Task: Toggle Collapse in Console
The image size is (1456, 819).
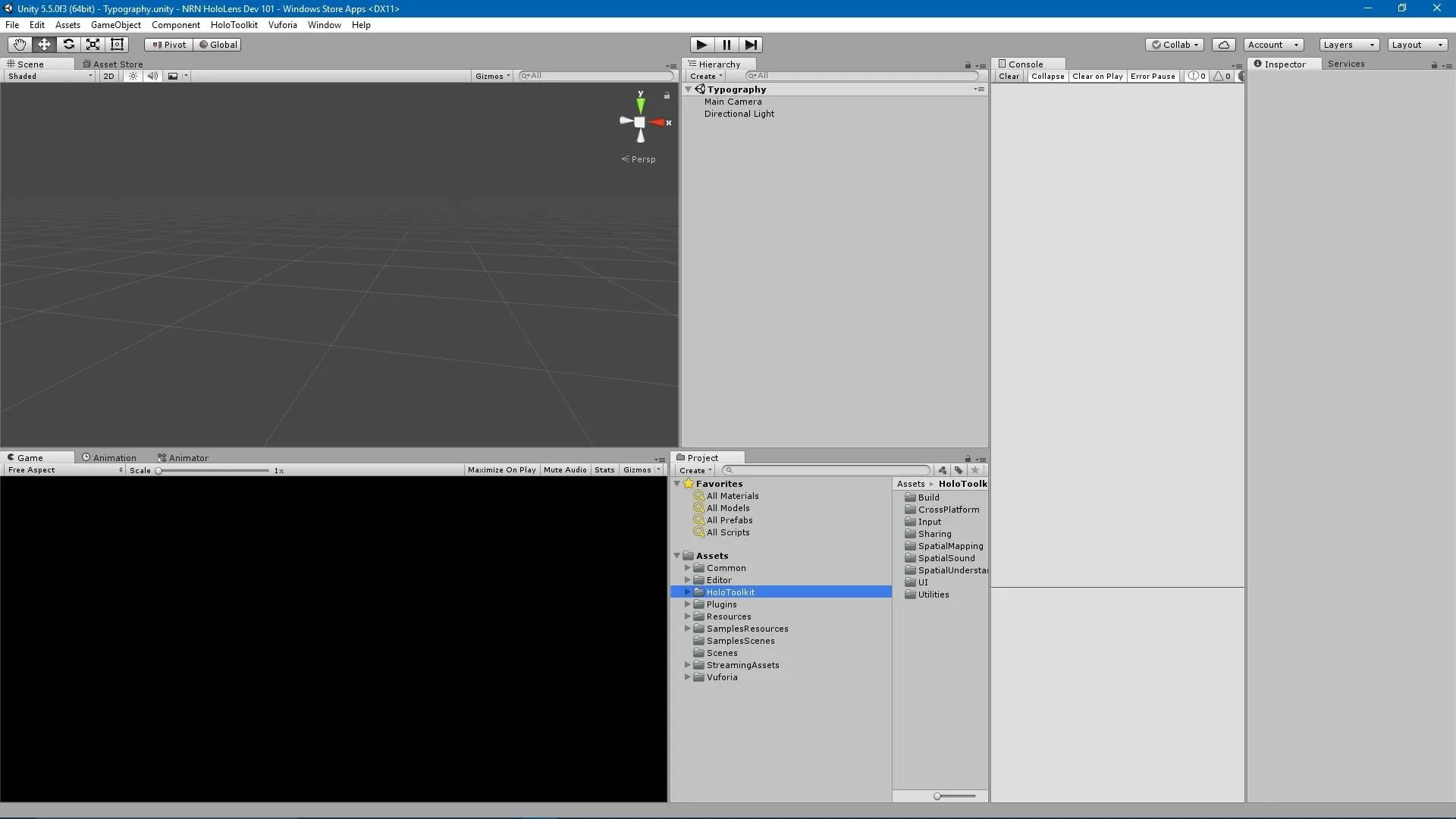Action: (1047, 76)
